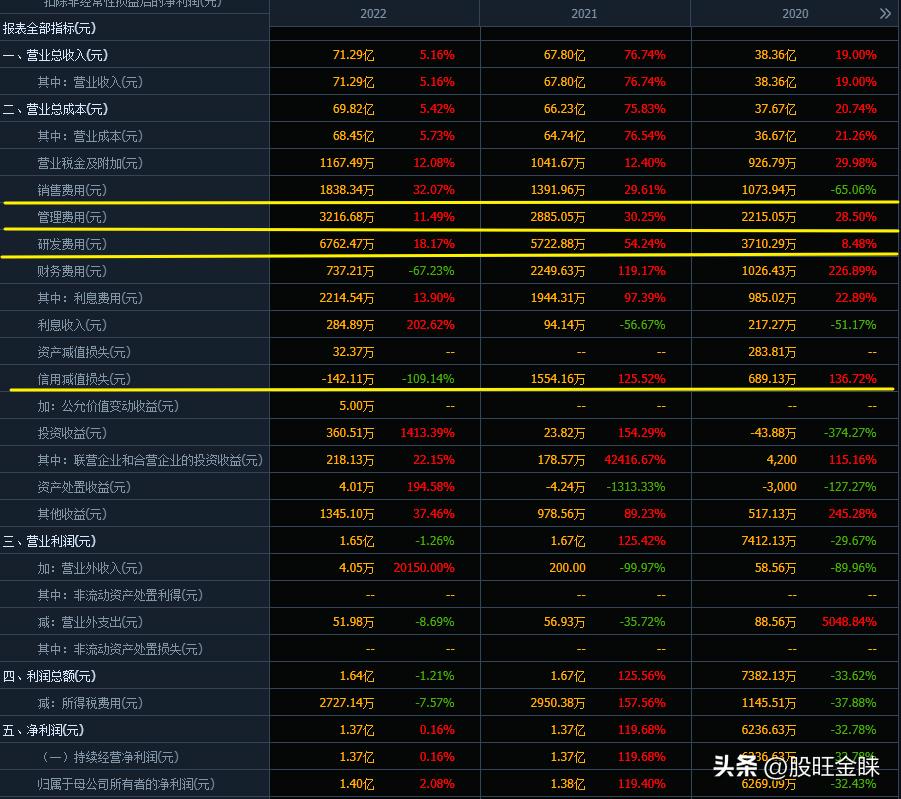The width and height of the screenshot is (901, 799).
Task: Click the 五、净利润(元) row label
Action: tap(43, 731)
